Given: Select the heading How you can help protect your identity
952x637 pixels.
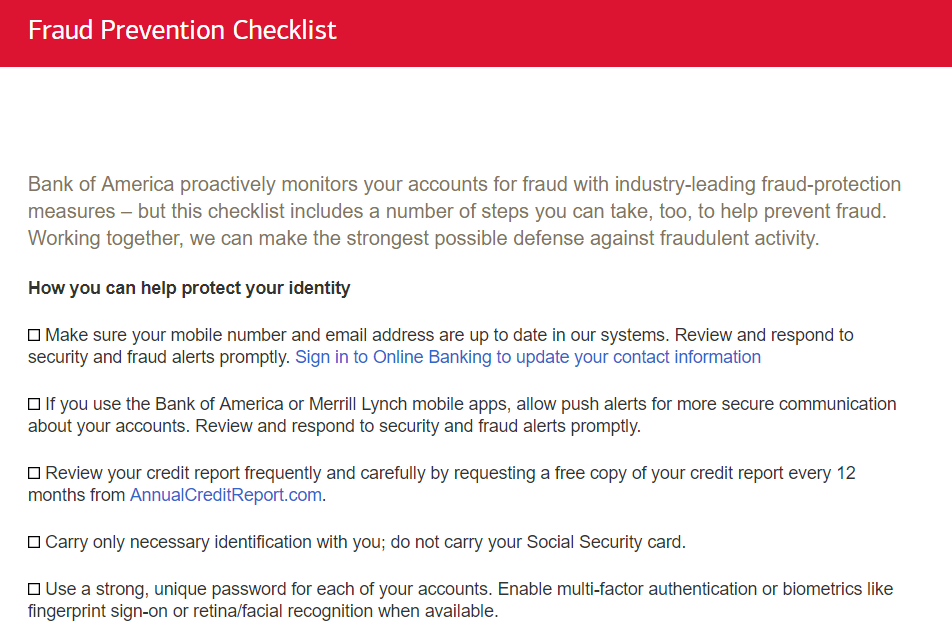Looking at the screenshot, I should (x=189, y=288).
